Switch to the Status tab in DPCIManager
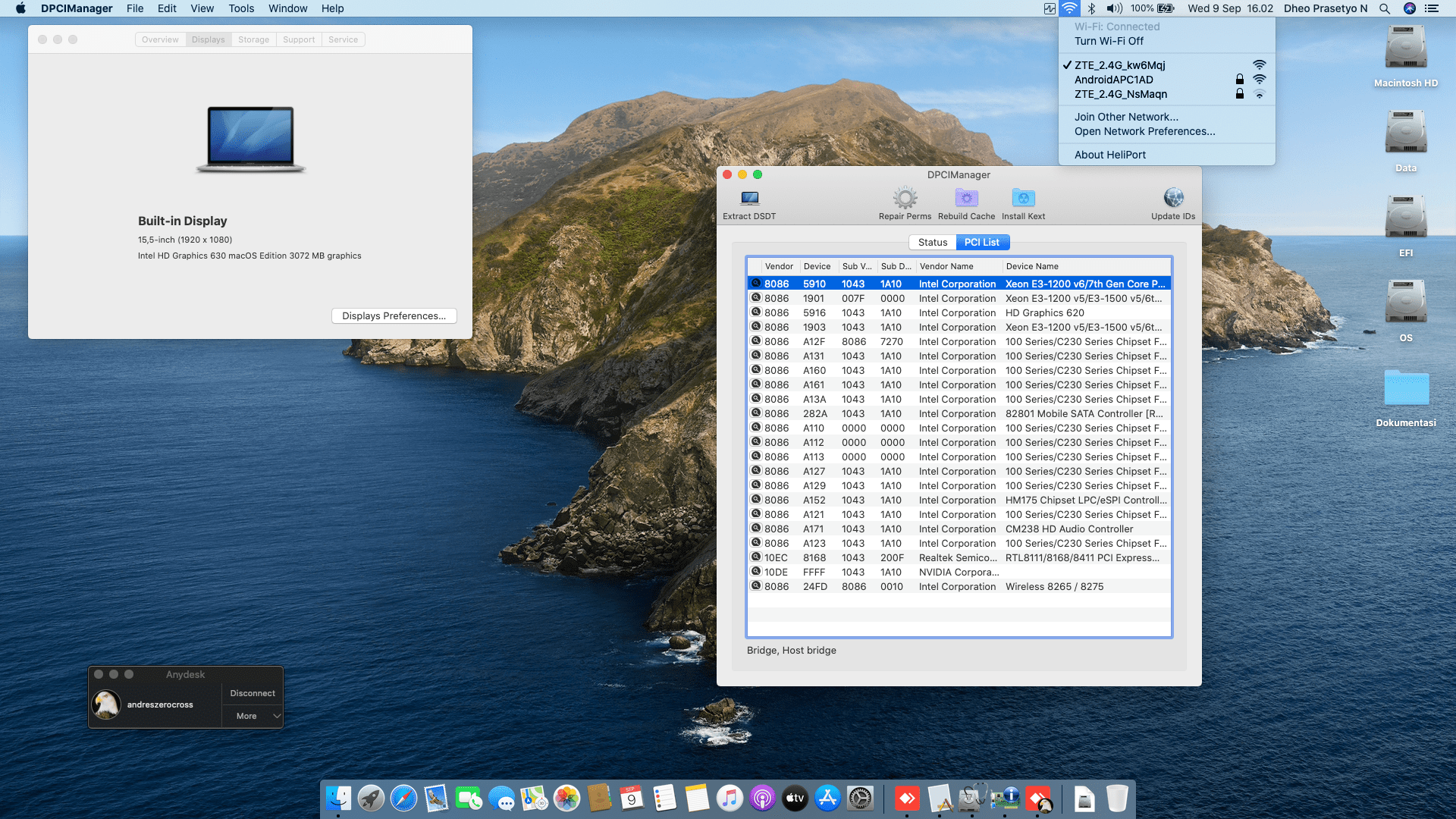 point(932,242)
